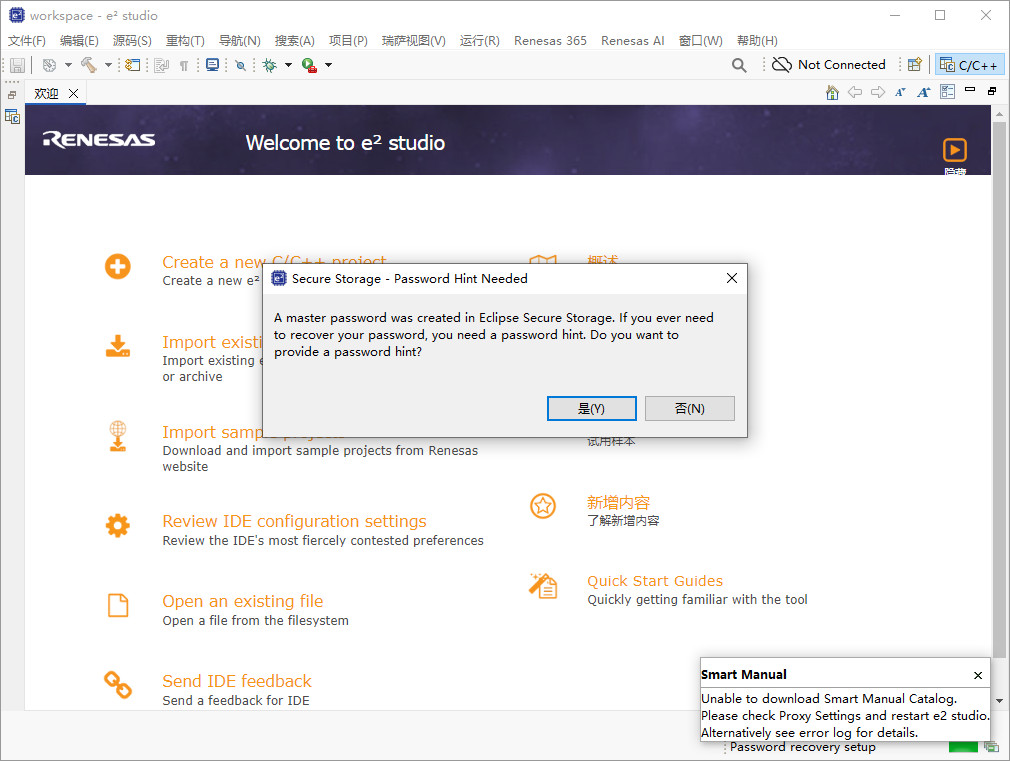The image size is (1010, 761).
Task: Open Review IDE configuration settings link
Action: pos(294,521)
